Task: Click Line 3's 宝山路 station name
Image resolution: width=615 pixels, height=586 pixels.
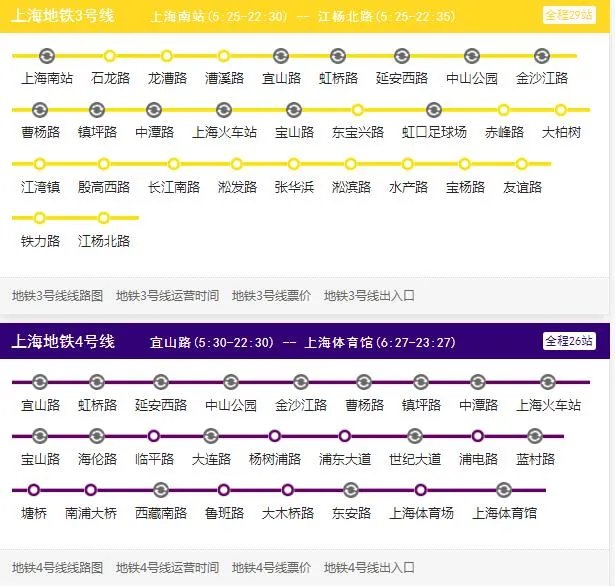Action: [x=294, y=132]
